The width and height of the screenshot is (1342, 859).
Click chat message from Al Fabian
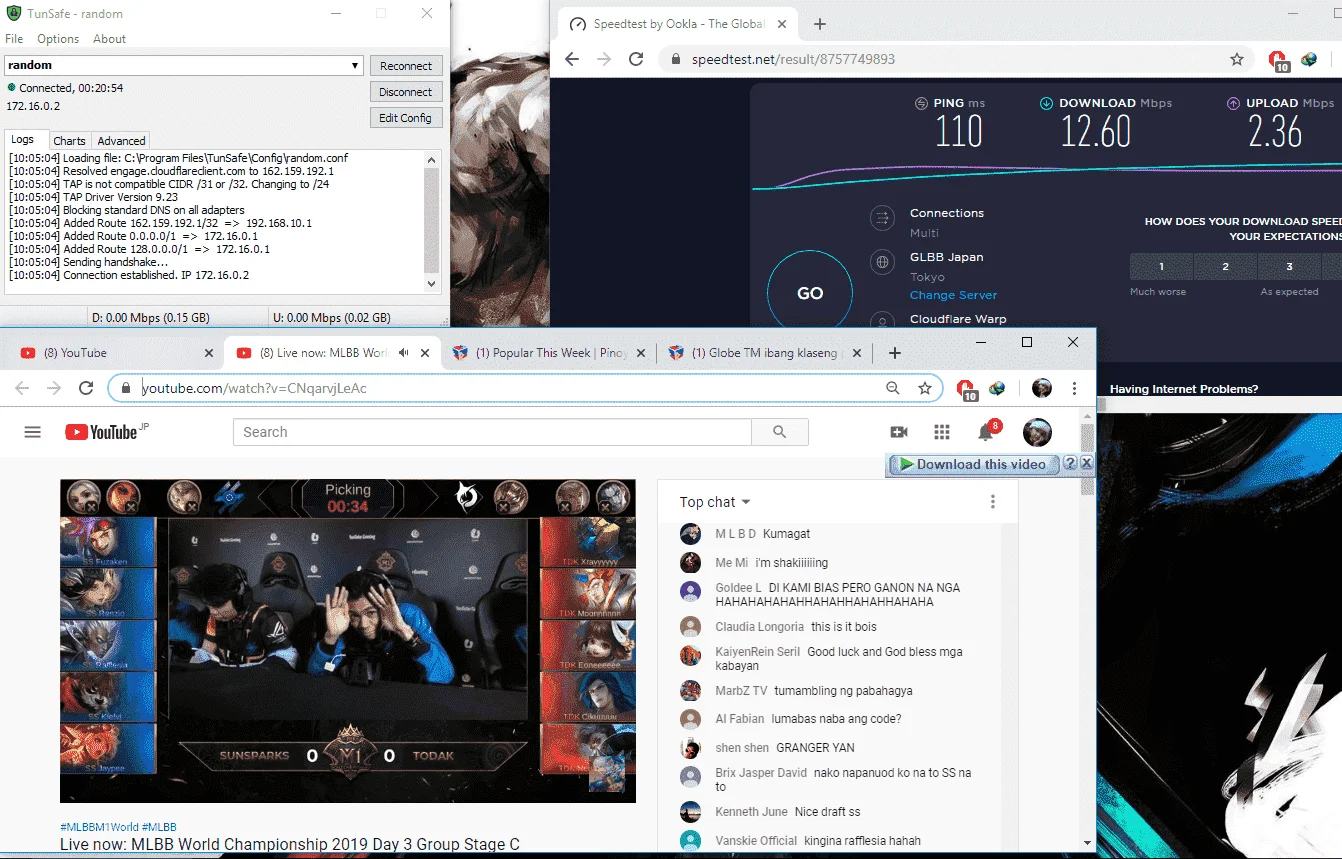click(x=836, y=719)
